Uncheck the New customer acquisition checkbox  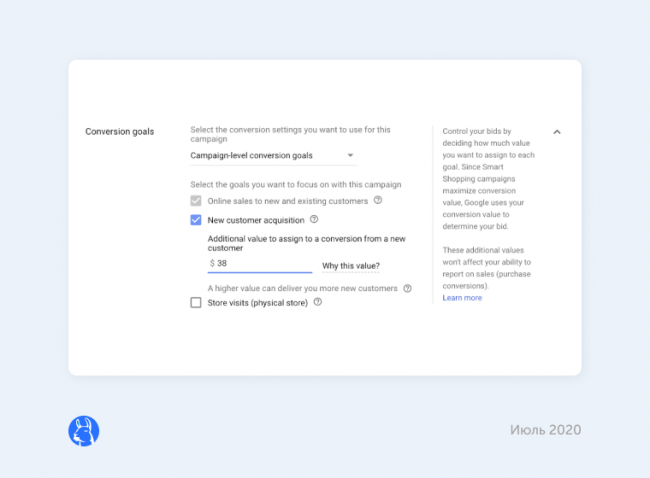196,220
